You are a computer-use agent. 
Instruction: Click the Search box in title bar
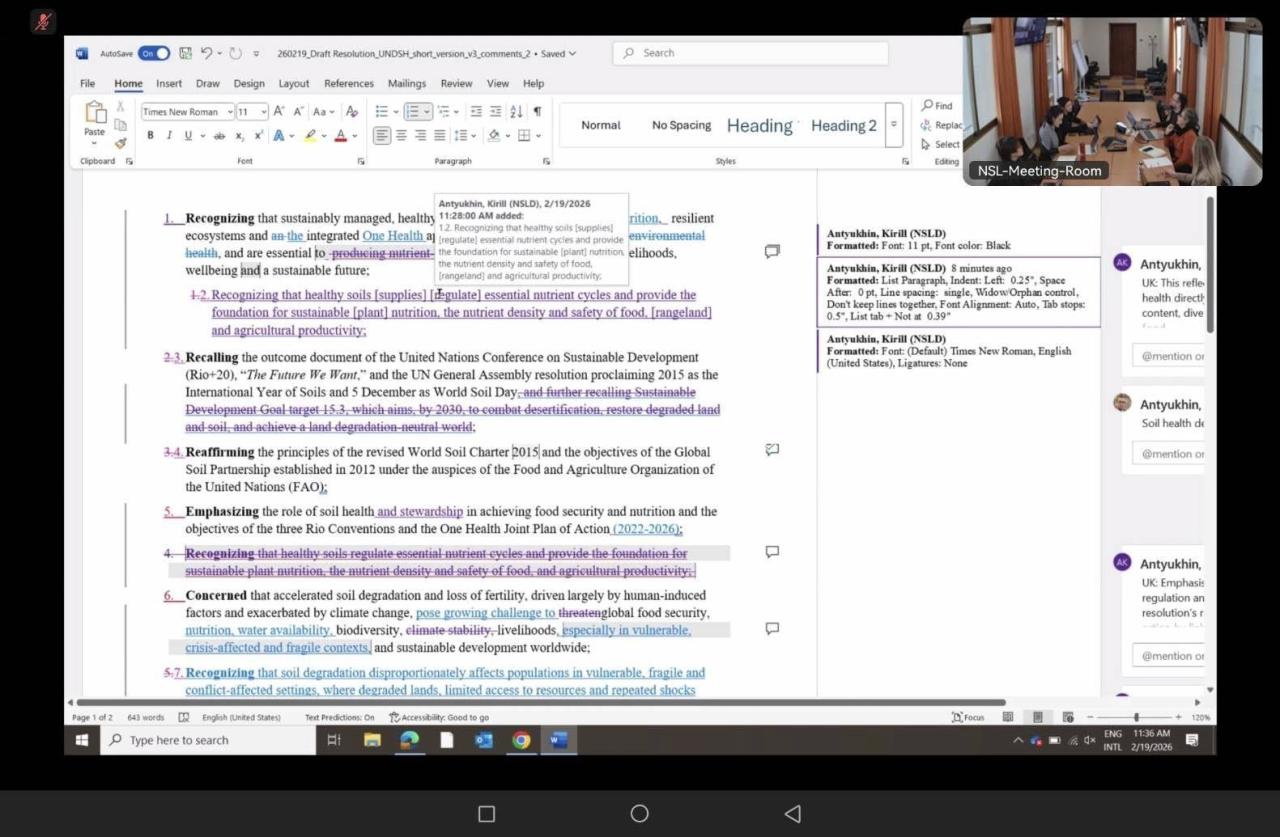point(750,53)
